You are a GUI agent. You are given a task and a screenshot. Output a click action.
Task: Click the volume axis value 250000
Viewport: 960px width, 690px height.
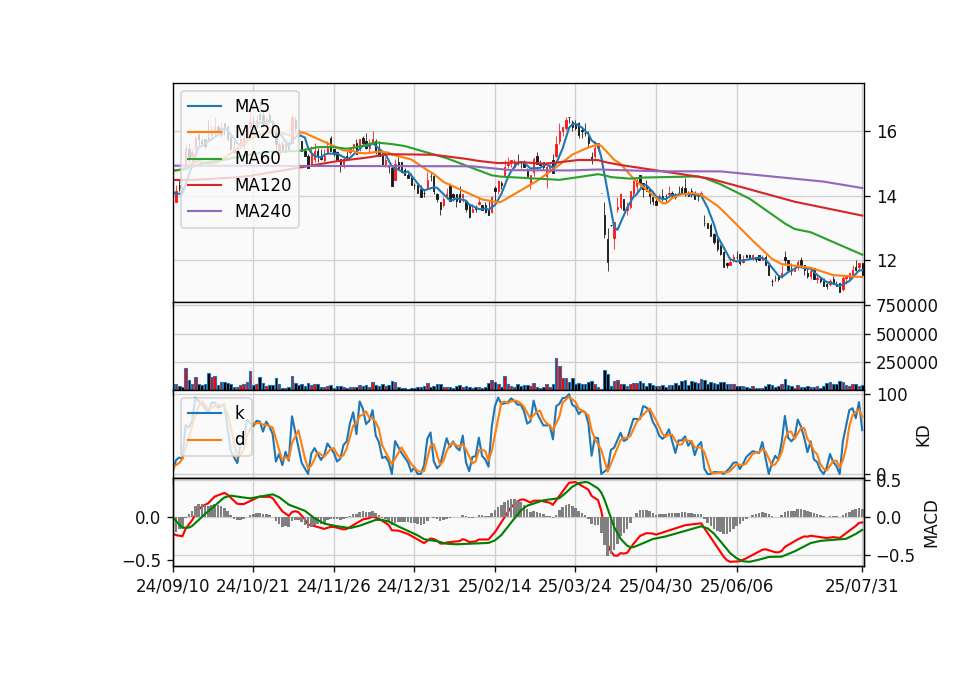(x=907, y=363)
